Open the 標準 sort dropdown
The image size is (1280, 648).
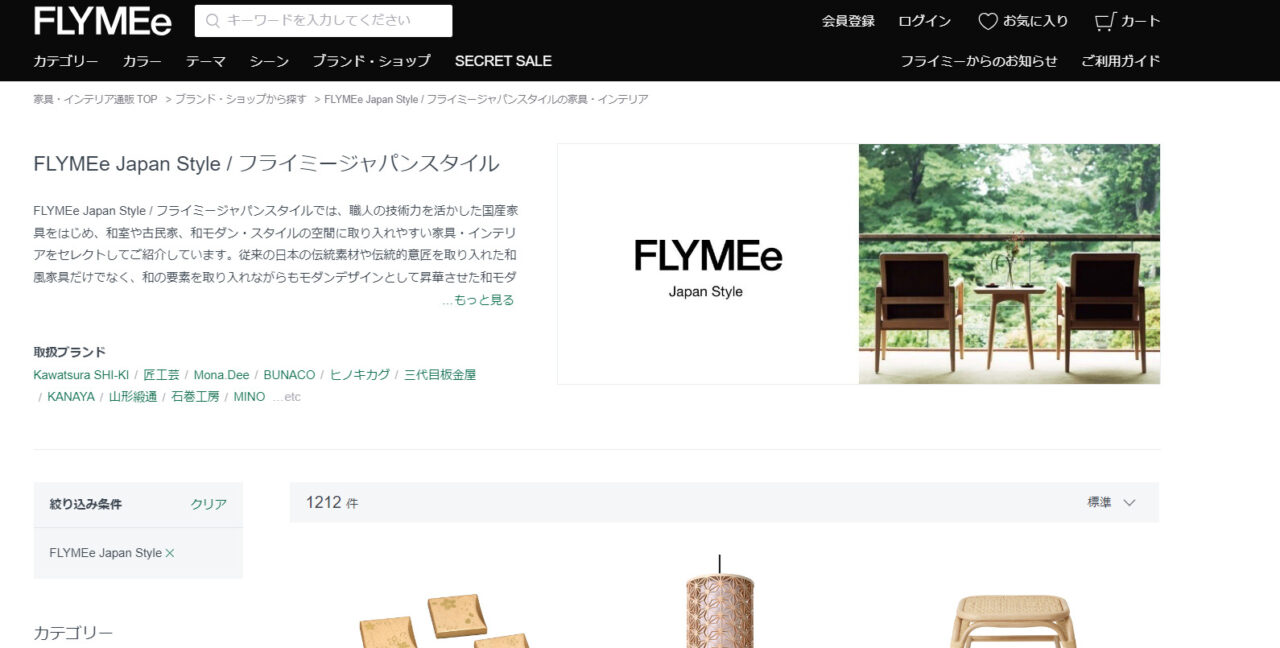(1112, 502)
